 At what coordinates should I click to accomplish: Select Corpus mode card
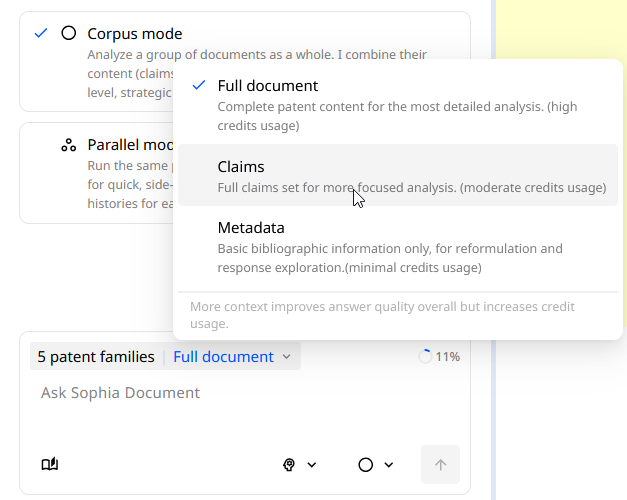pyautogui.click(x=245, y=62)
